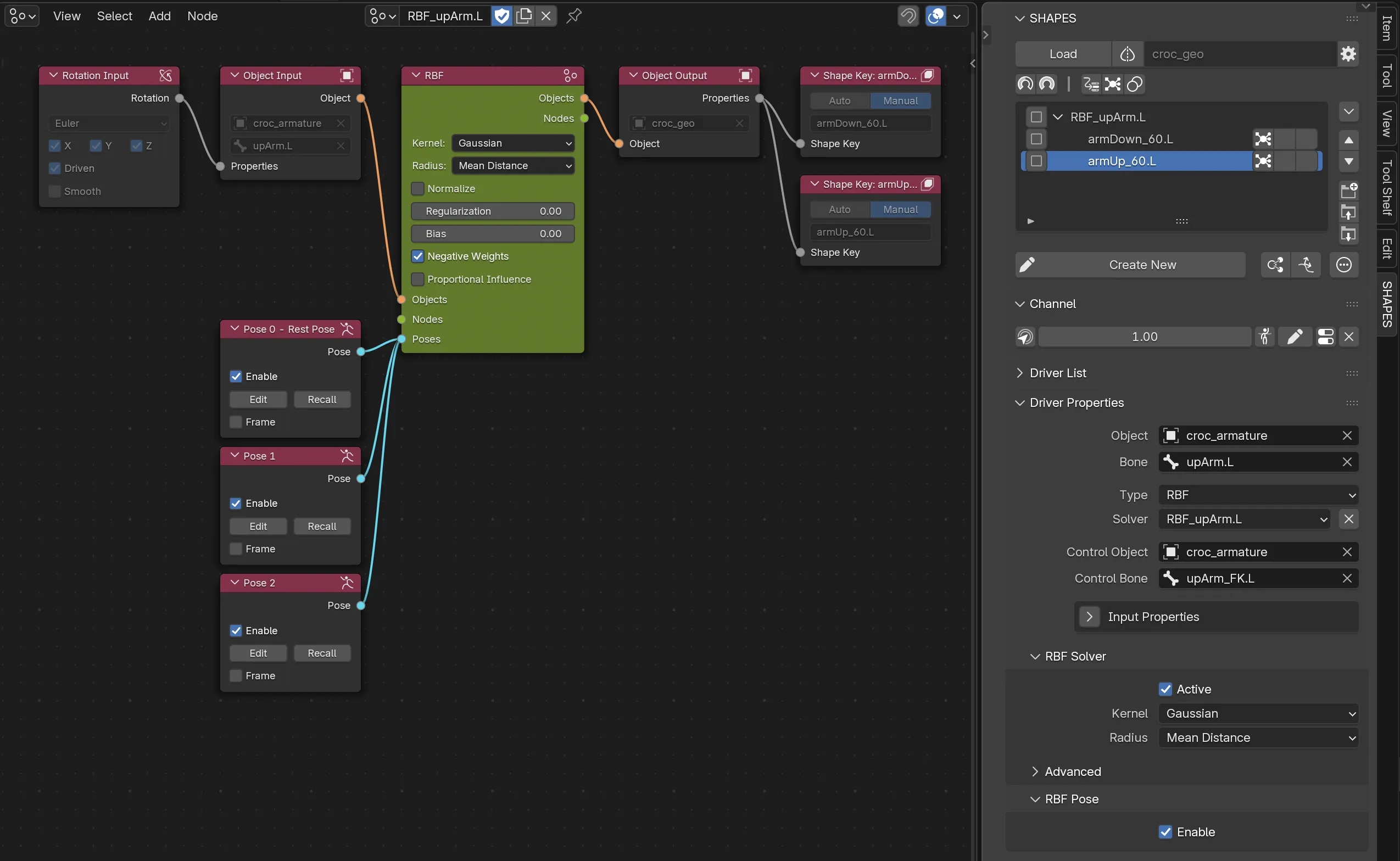The image size is (1400, 861).
Task: Click Edit button in Pose 0 node
Action: [258, 400]
